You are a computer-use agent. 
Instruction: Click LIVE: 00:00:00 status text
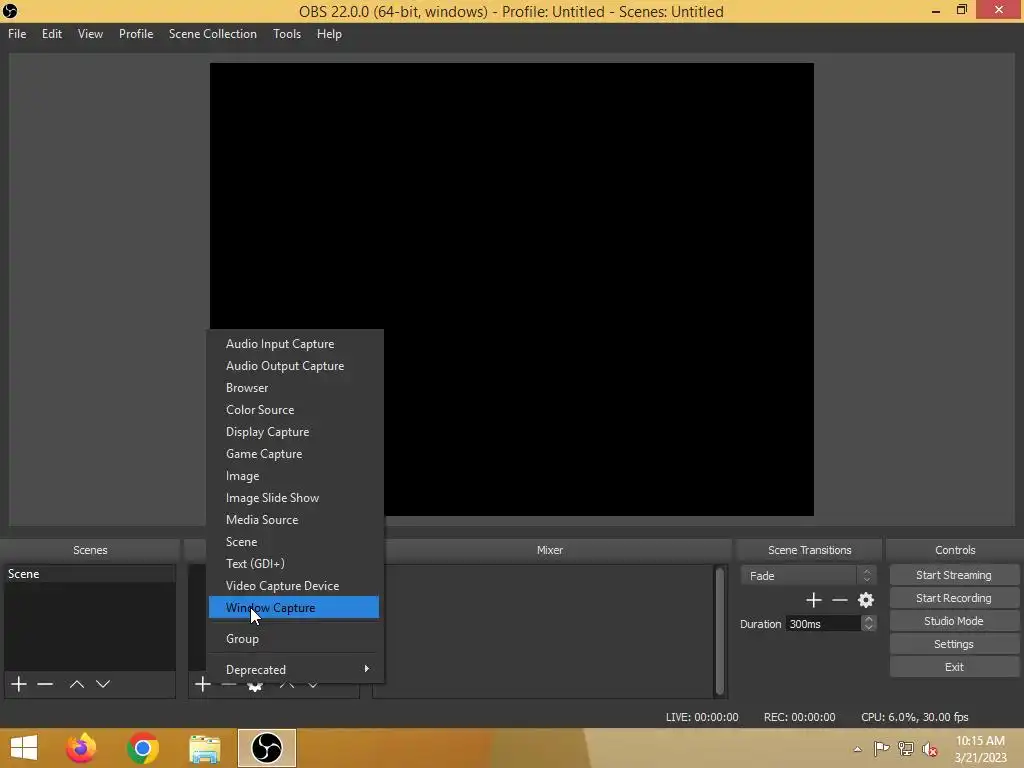point(702,717)
